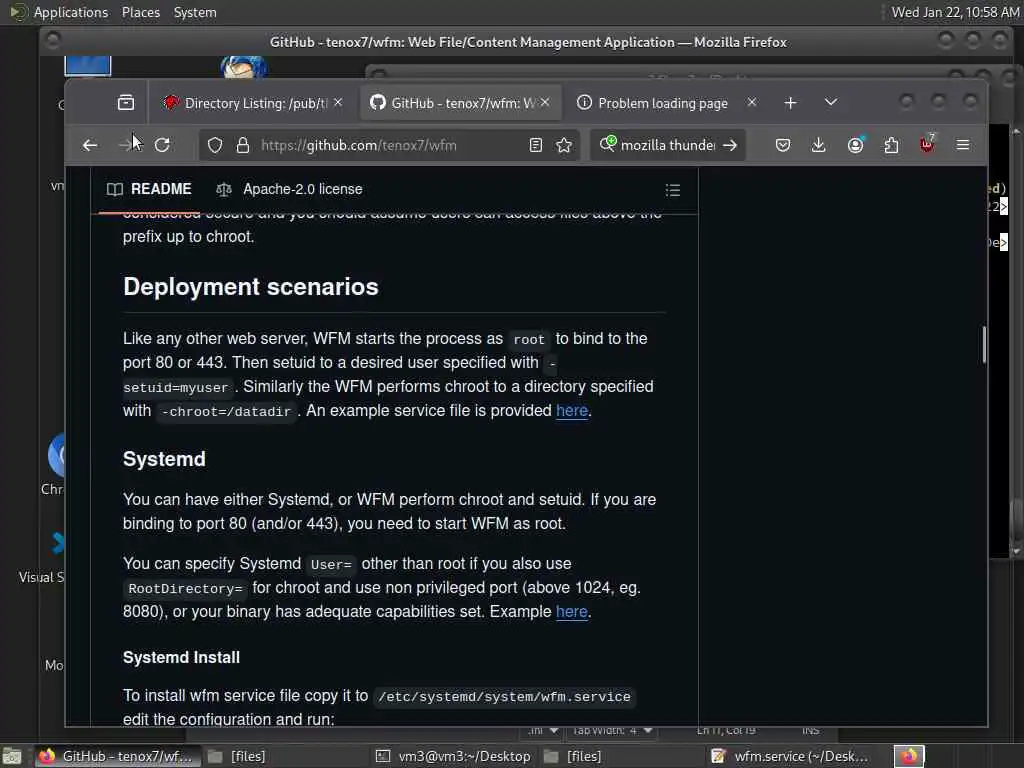Open the Applications menu
Screen dimensions: 1024x768
tap(71, 12)
